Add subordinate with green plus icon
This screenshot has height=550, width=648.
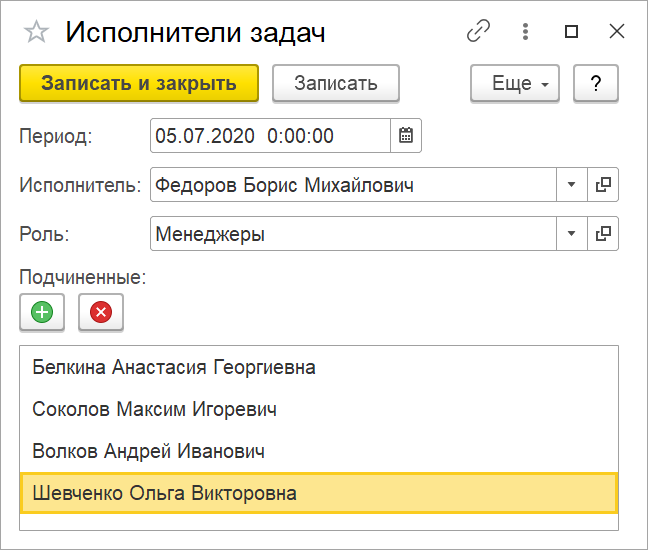point(42,312)
